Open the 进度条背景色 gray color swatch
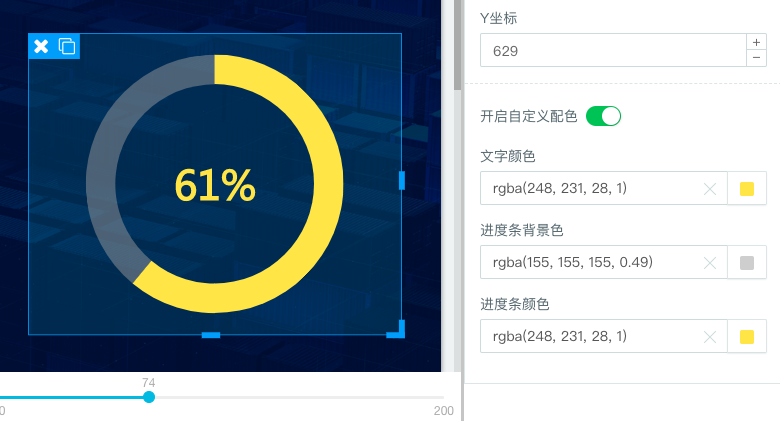Viewport: 780px width, 421px height. tap(747, 262)
